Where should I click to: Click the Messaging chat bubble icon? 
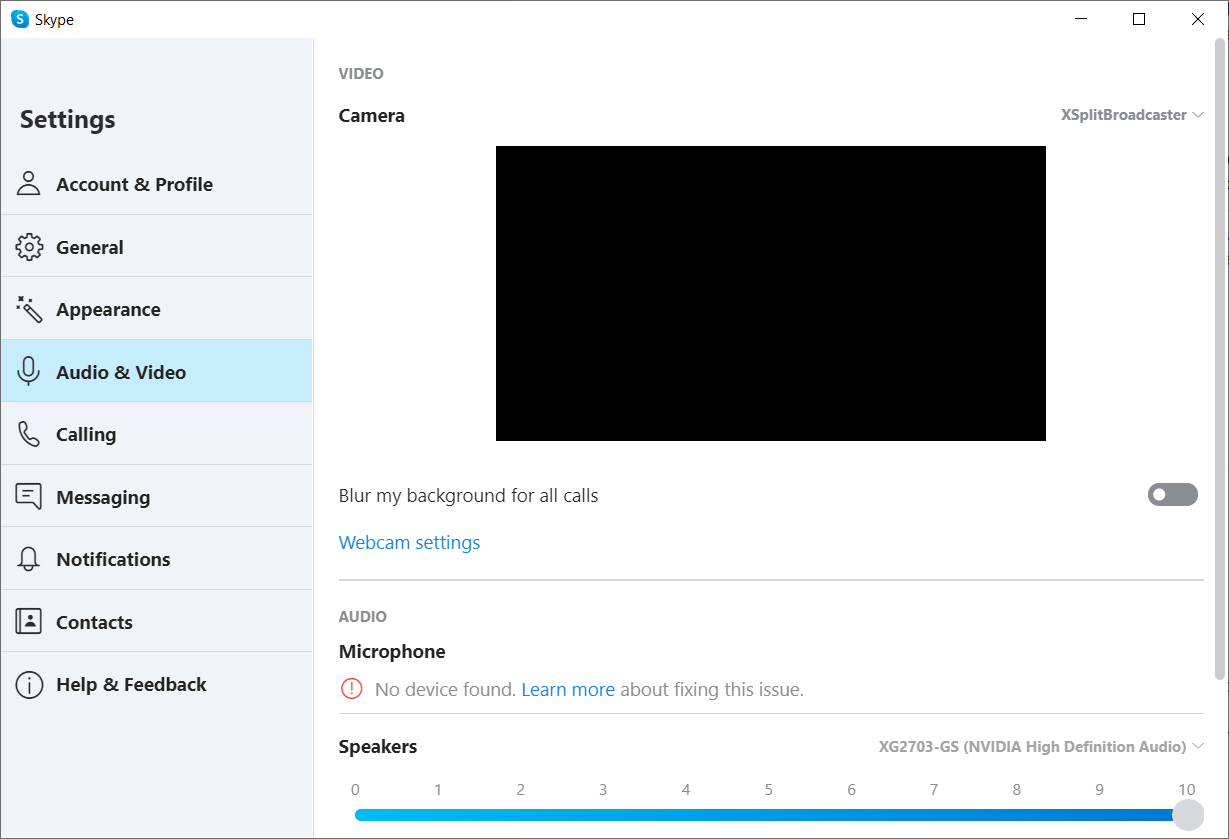tap(29, 497)
